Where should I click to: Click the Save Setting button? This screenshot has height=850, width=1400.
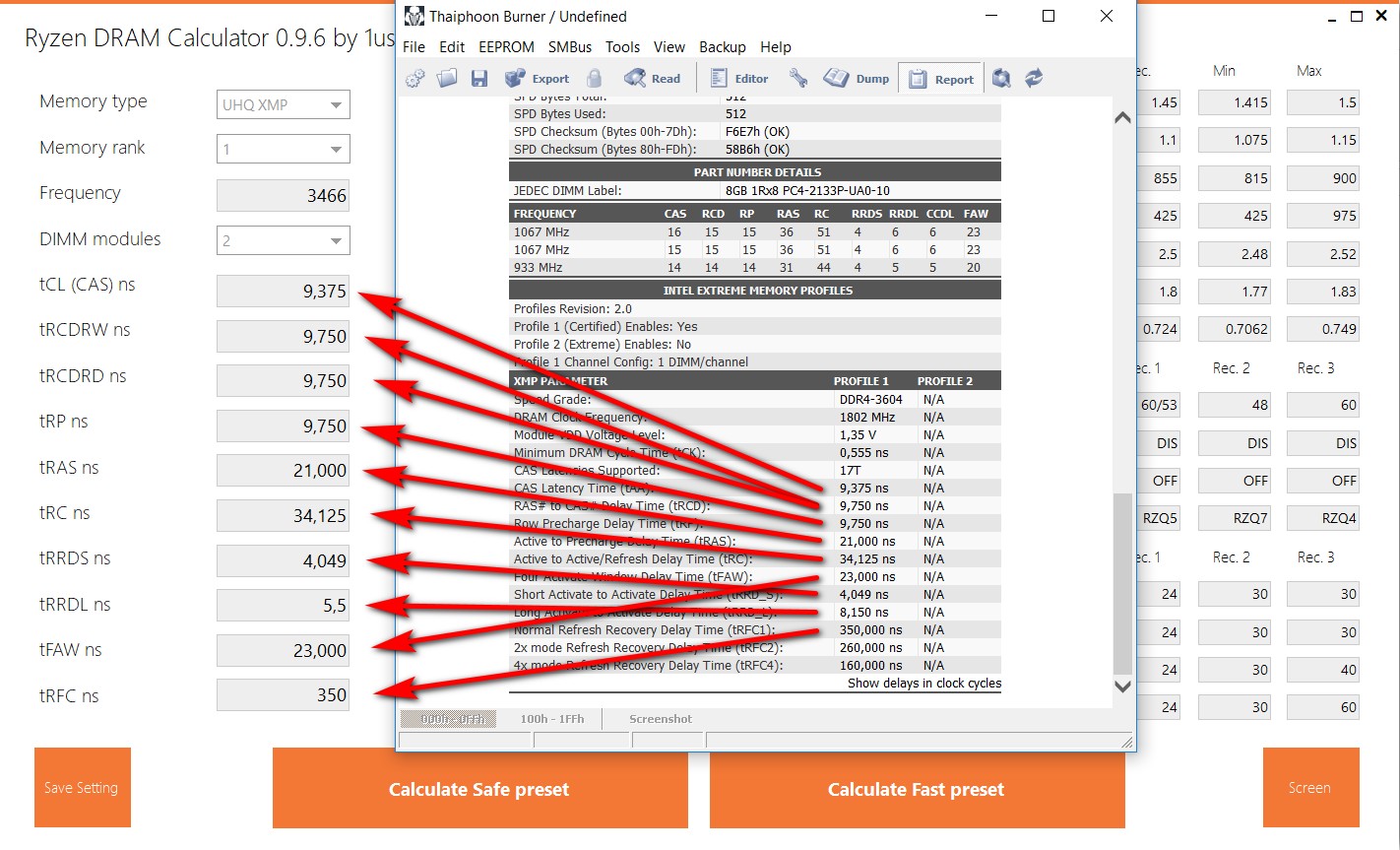click(83, 788)
